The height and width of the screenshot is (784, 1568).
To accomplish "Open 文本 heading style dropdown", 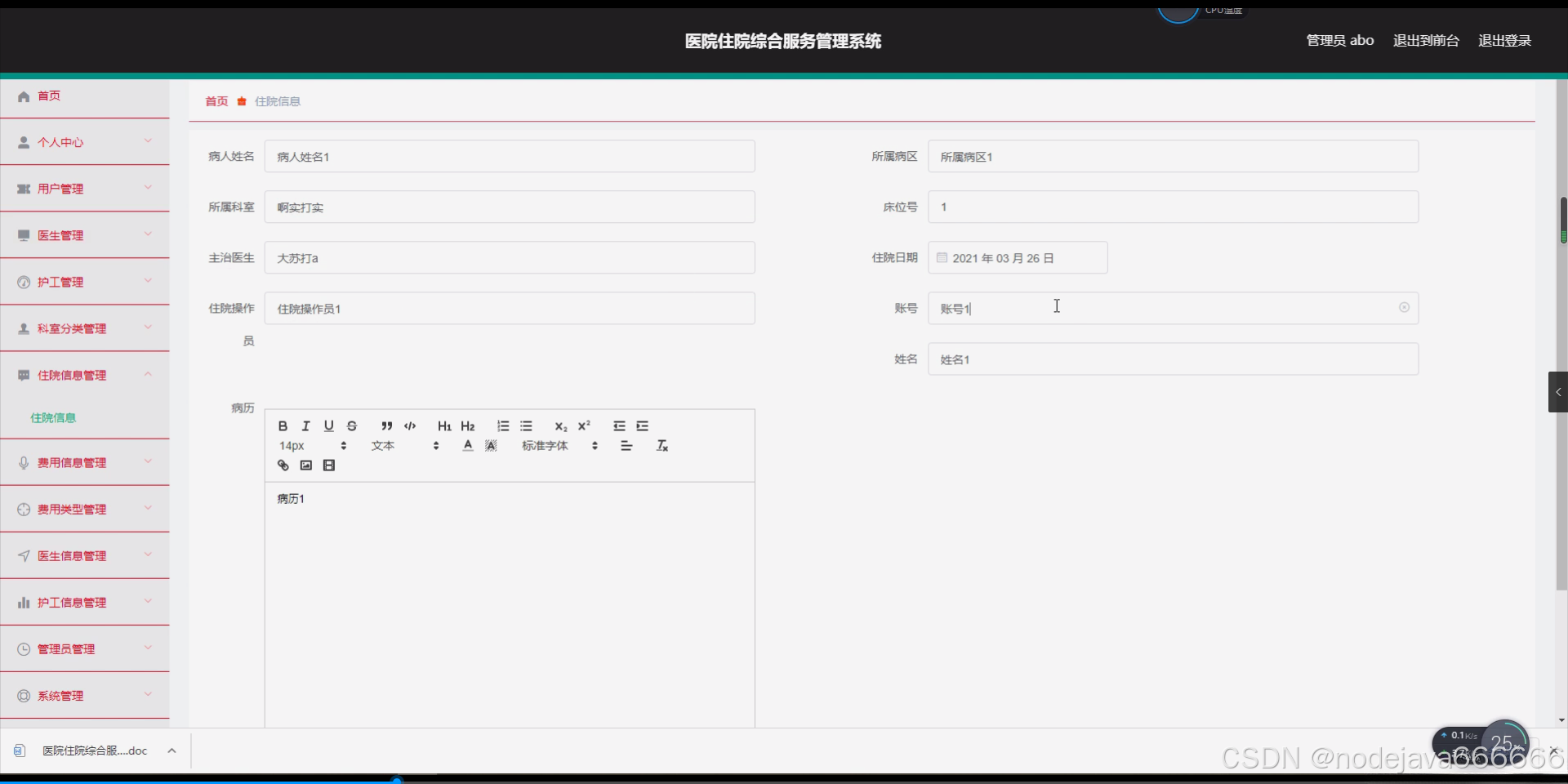I will click(405, 446).
